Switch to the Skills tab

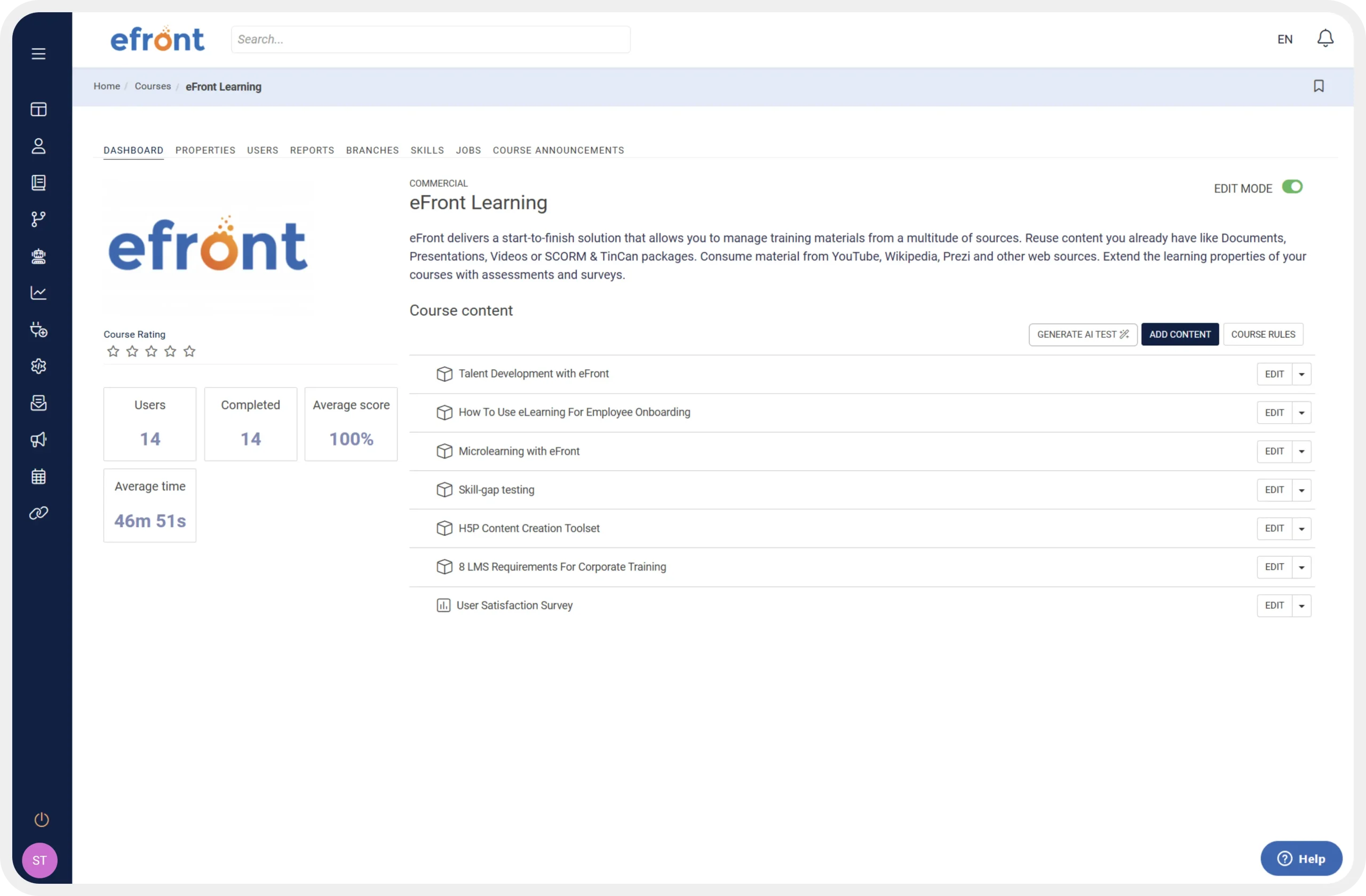pyautogui.click(x=427, y=150)
